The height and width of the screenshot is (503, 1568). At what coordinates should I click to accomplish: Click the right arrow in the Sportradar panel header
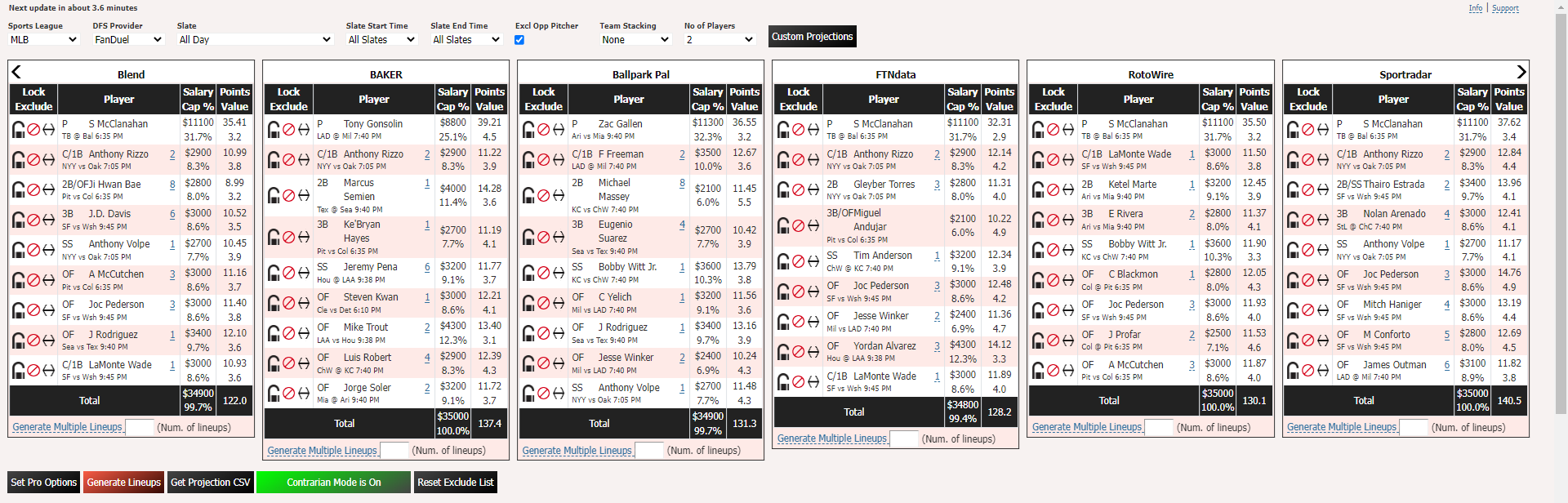(x=1521, y=72)
